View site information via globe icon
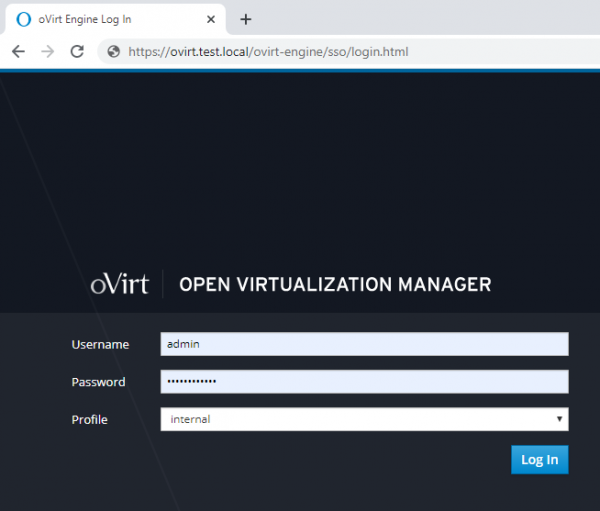600x511 pixels. (114, 52)
